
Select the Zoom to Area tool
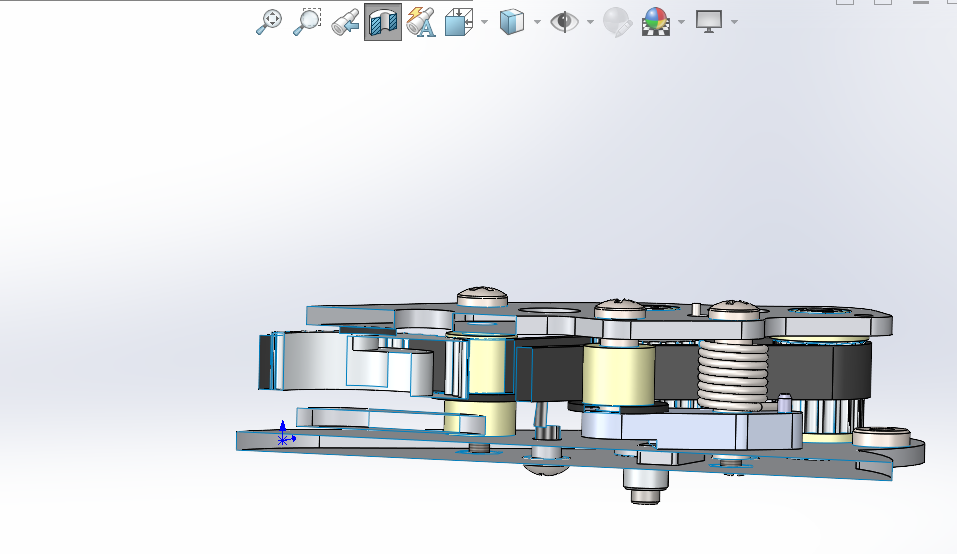(x=306, y=21)
